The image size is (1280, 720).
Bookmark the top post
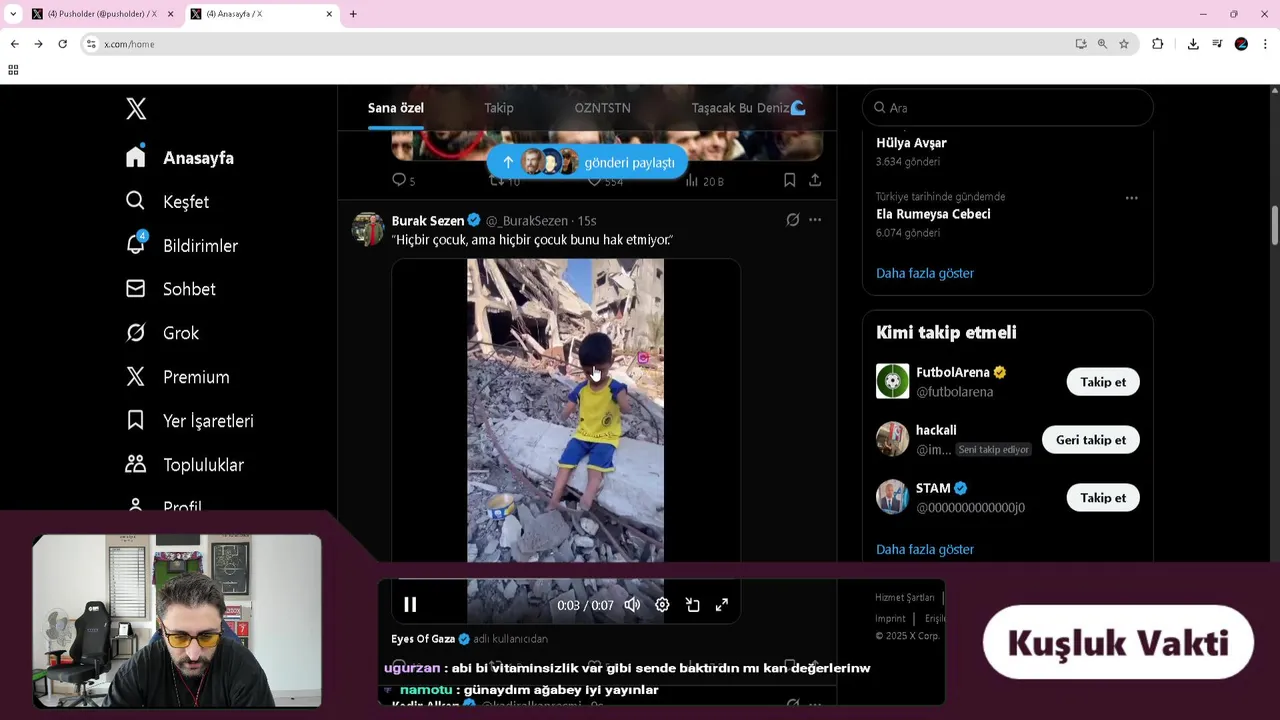[789, 180]
